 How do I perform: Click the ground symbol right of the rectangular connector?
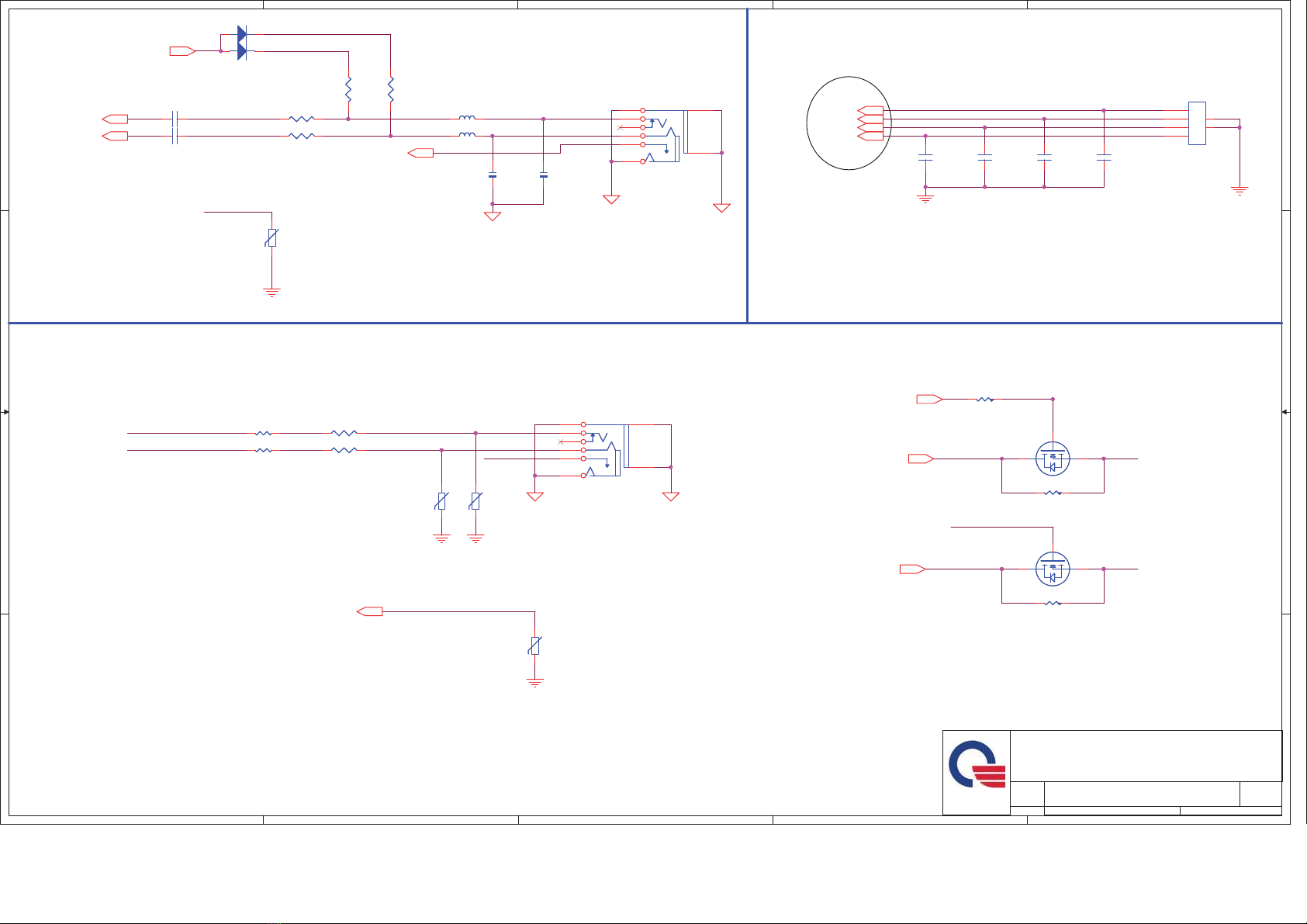point(1240,190)
